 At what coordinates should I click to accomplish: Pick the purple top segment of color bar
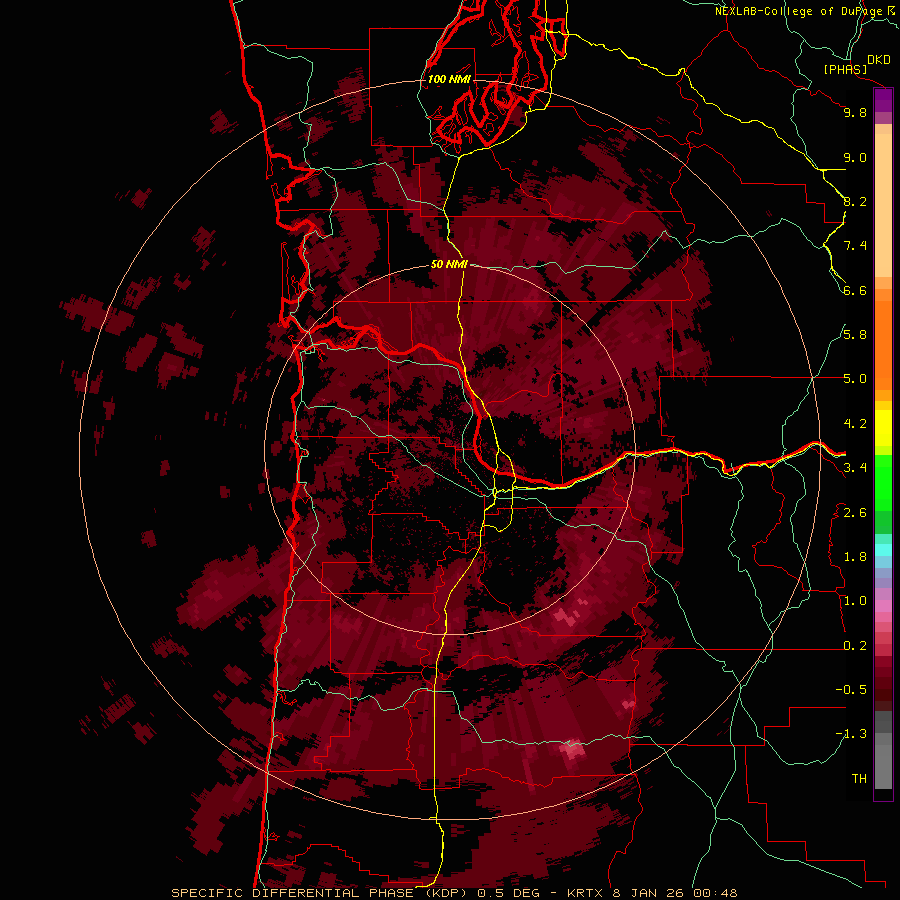pyautogui.click(x=883, y=100)
